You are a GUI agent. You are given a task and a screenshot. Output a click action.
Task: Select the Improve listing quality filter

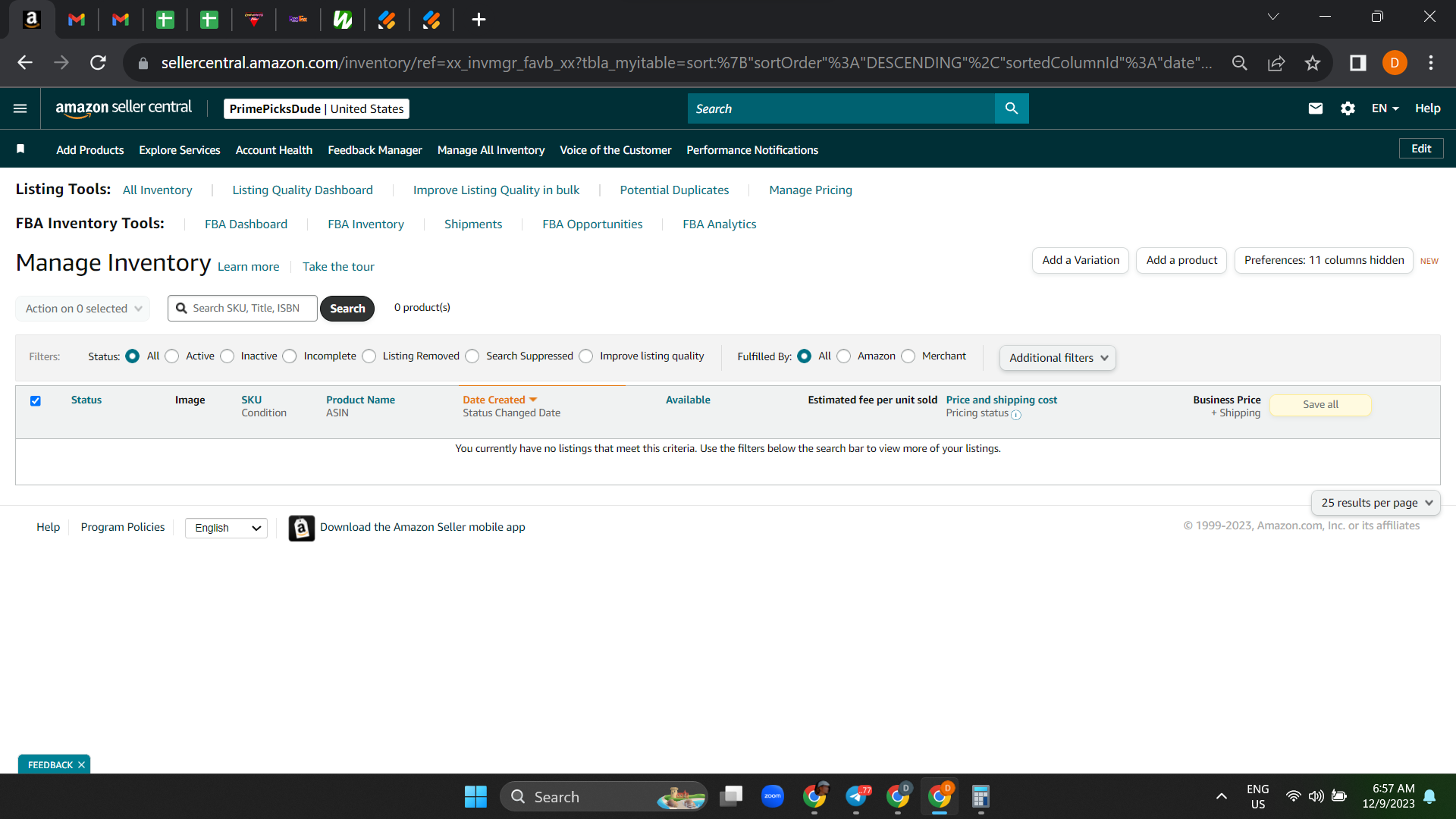(586, 356)
